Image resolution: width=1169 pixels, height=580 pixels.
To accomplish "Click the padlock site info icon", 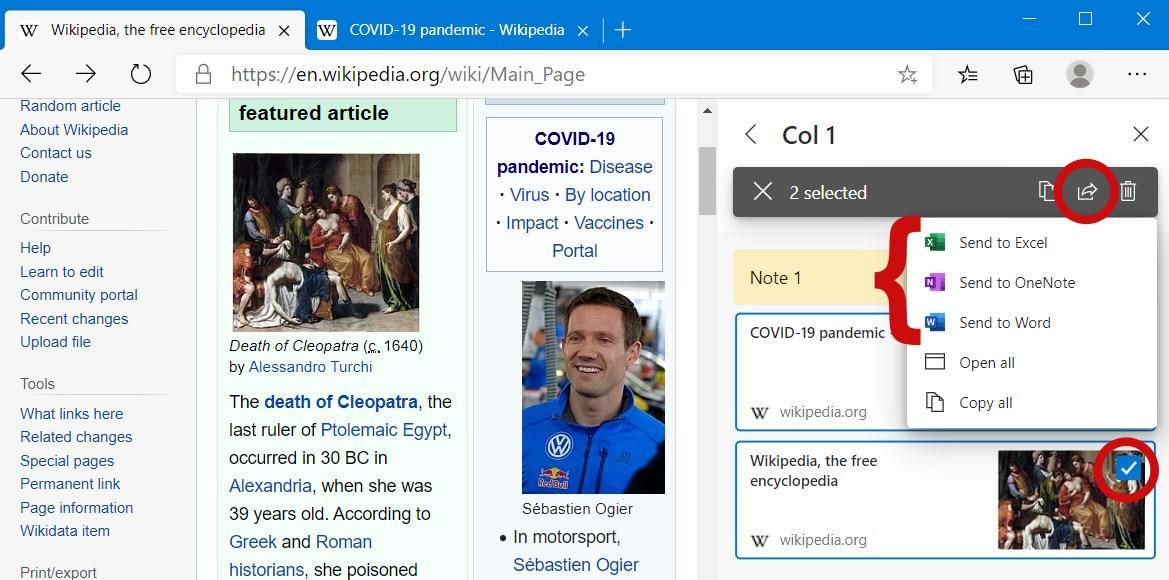I will (202, 74).
